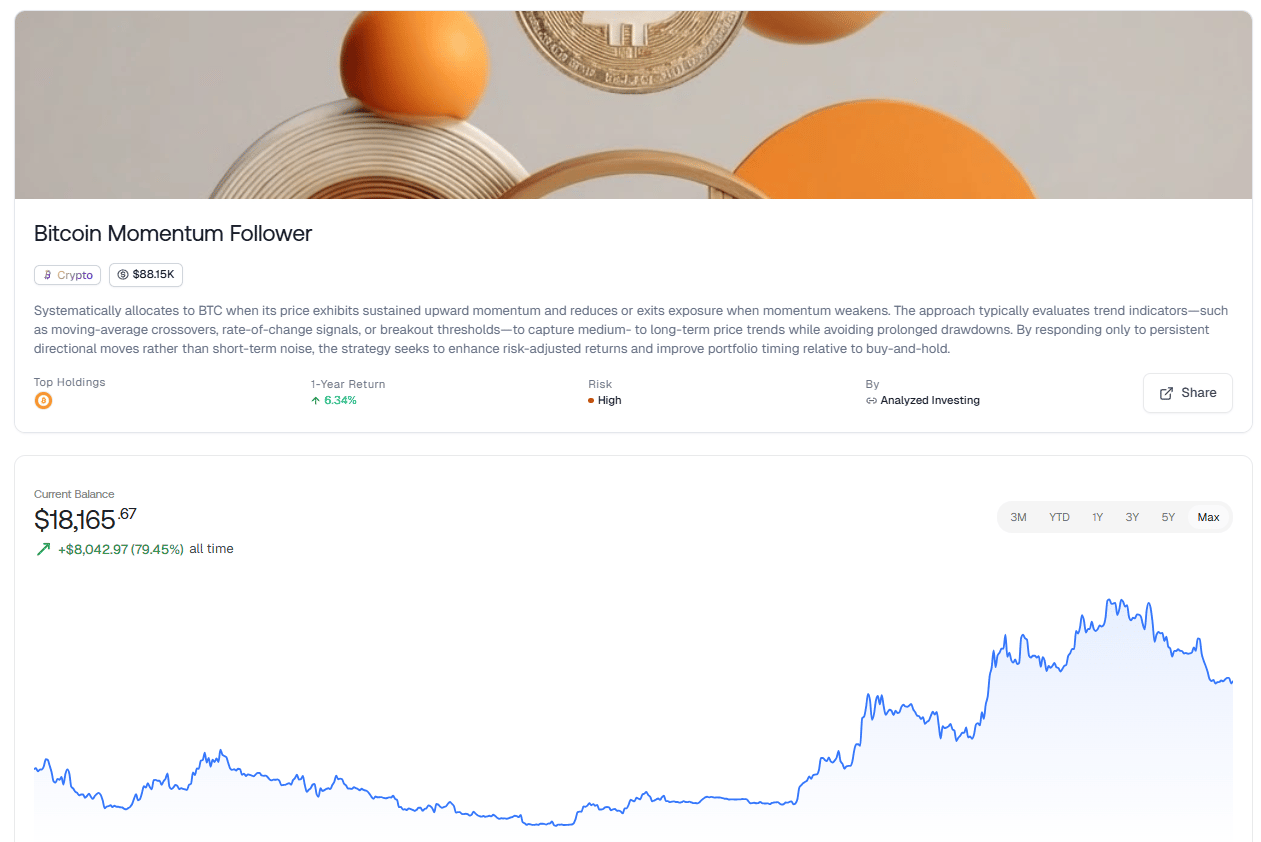Screen dimensions: 1261x842
Task: Click the Share button
Action: tap(1188, 393)
